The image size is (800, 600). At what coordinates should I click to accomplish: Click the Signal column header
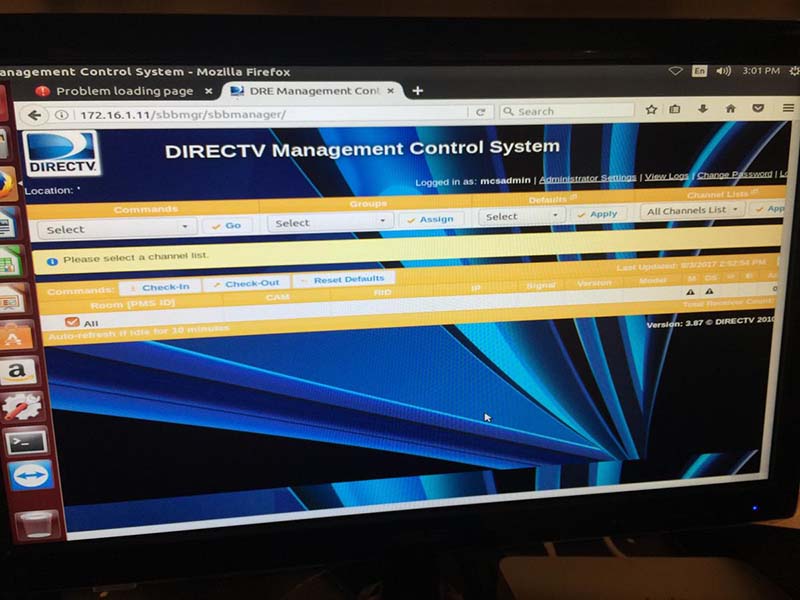(x=541, y=285)
